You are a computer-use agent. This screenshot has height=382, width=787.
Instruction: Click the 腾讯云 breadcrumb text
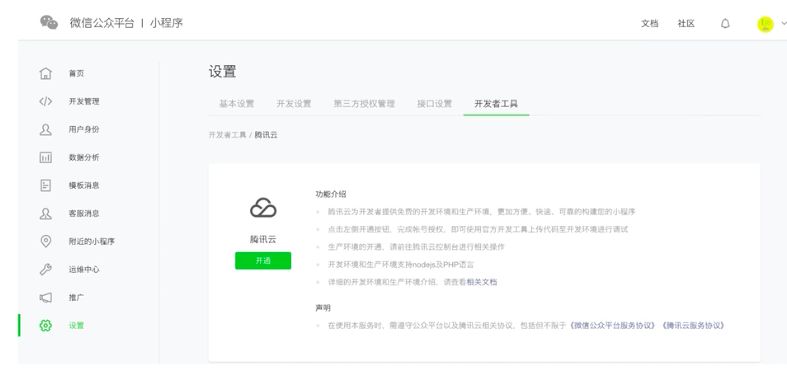[x=266, y=135]
